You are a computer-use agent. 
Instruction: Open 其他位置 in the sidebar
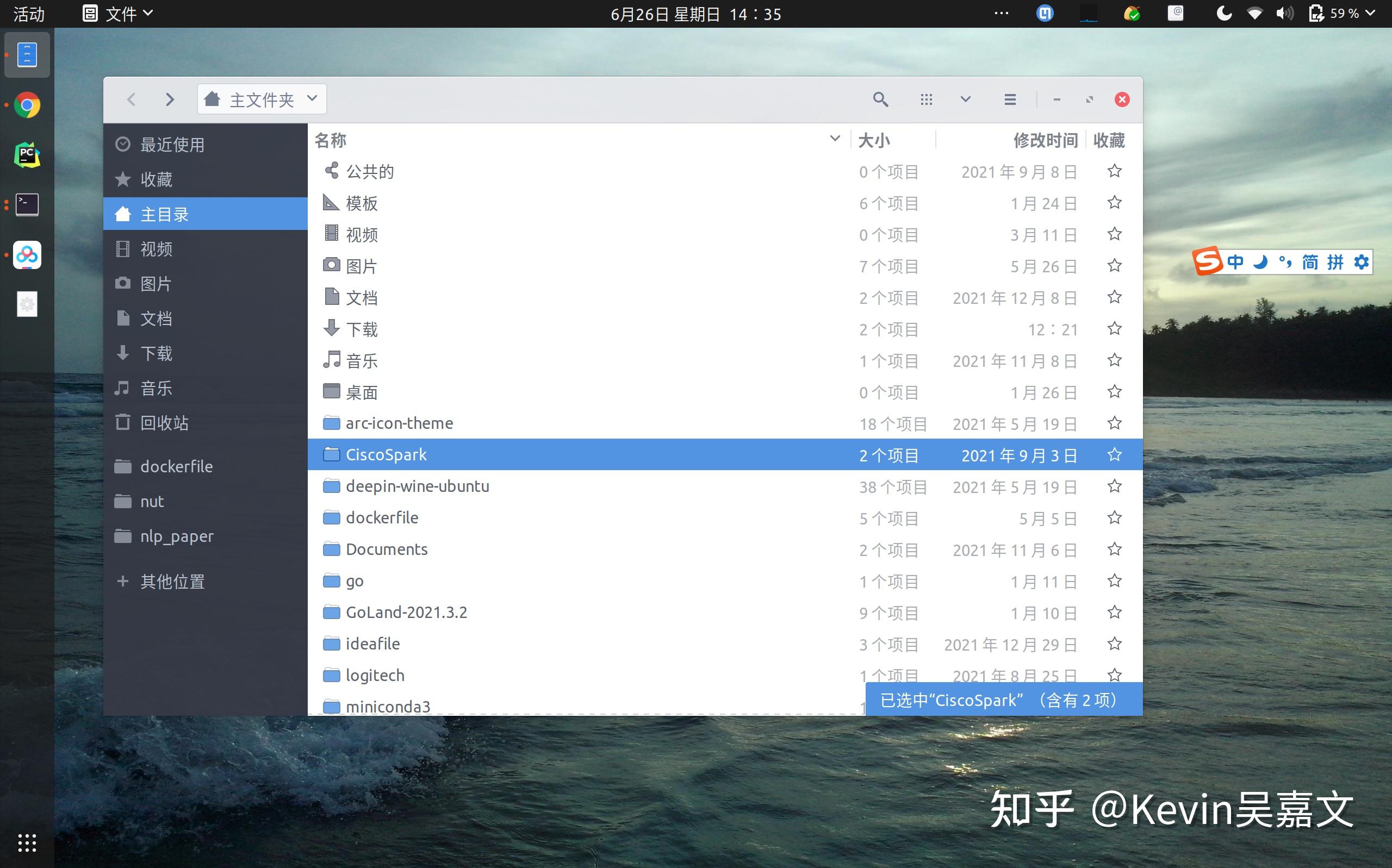[x=171, y=582]
